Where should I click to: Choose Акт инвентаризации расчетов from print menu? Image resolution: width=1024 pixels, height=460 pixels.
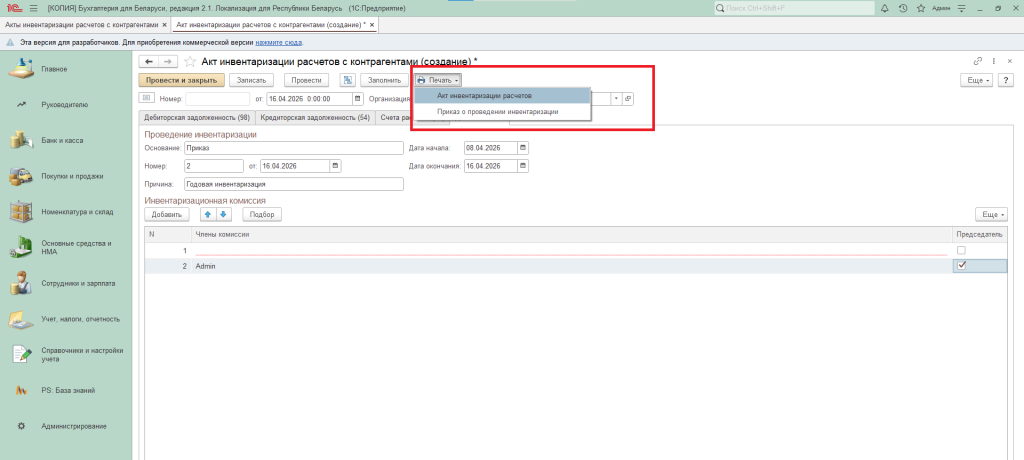pyautogui.click(x=484, y=96)
